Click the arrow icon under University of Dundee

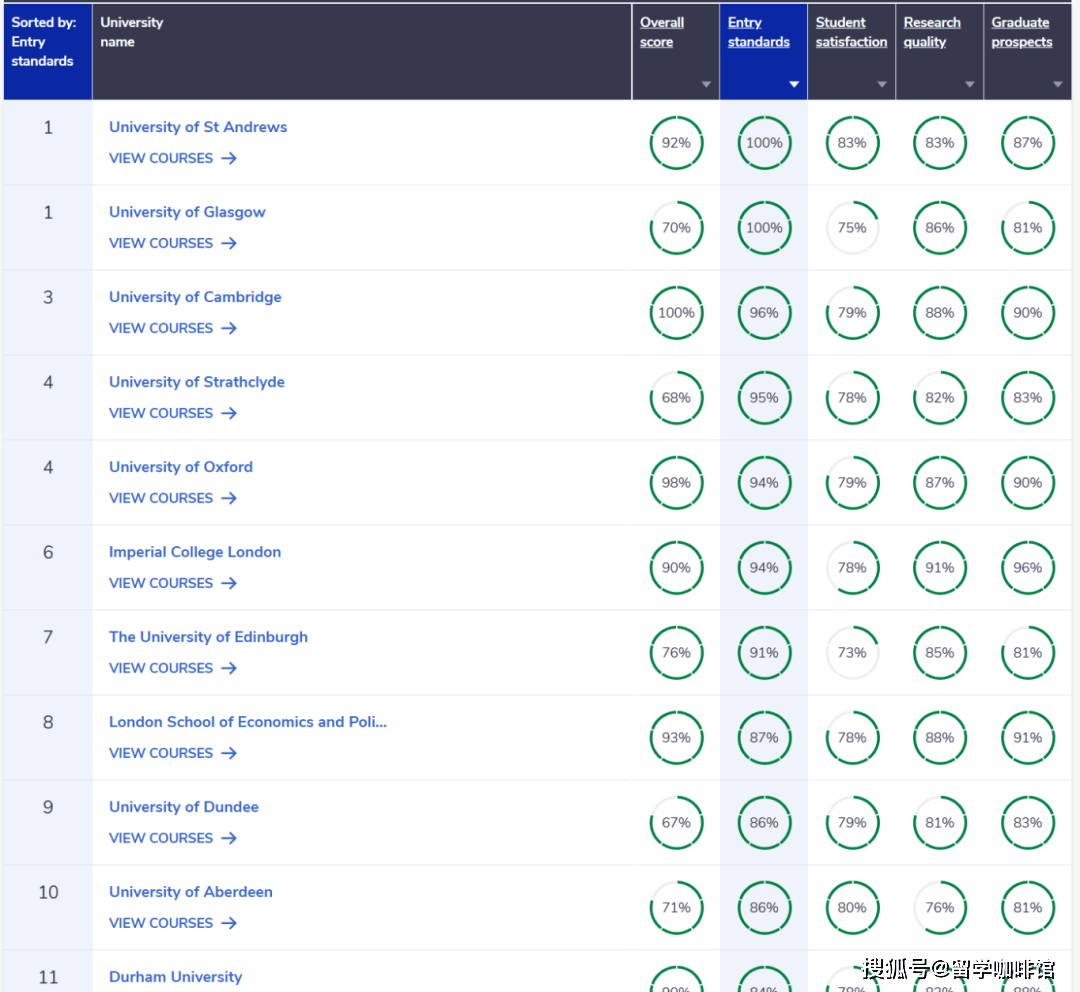[229, 838]
